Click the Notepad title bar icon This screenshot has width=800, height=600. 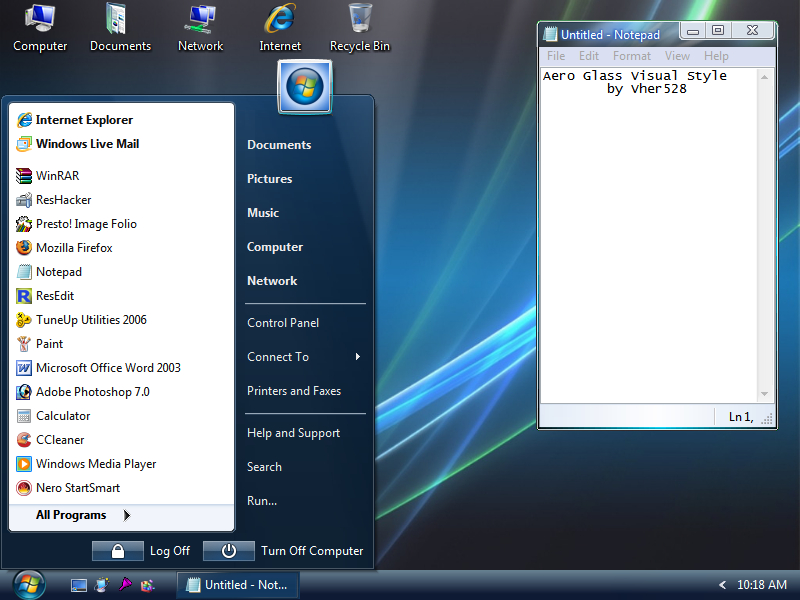(550, 34)
